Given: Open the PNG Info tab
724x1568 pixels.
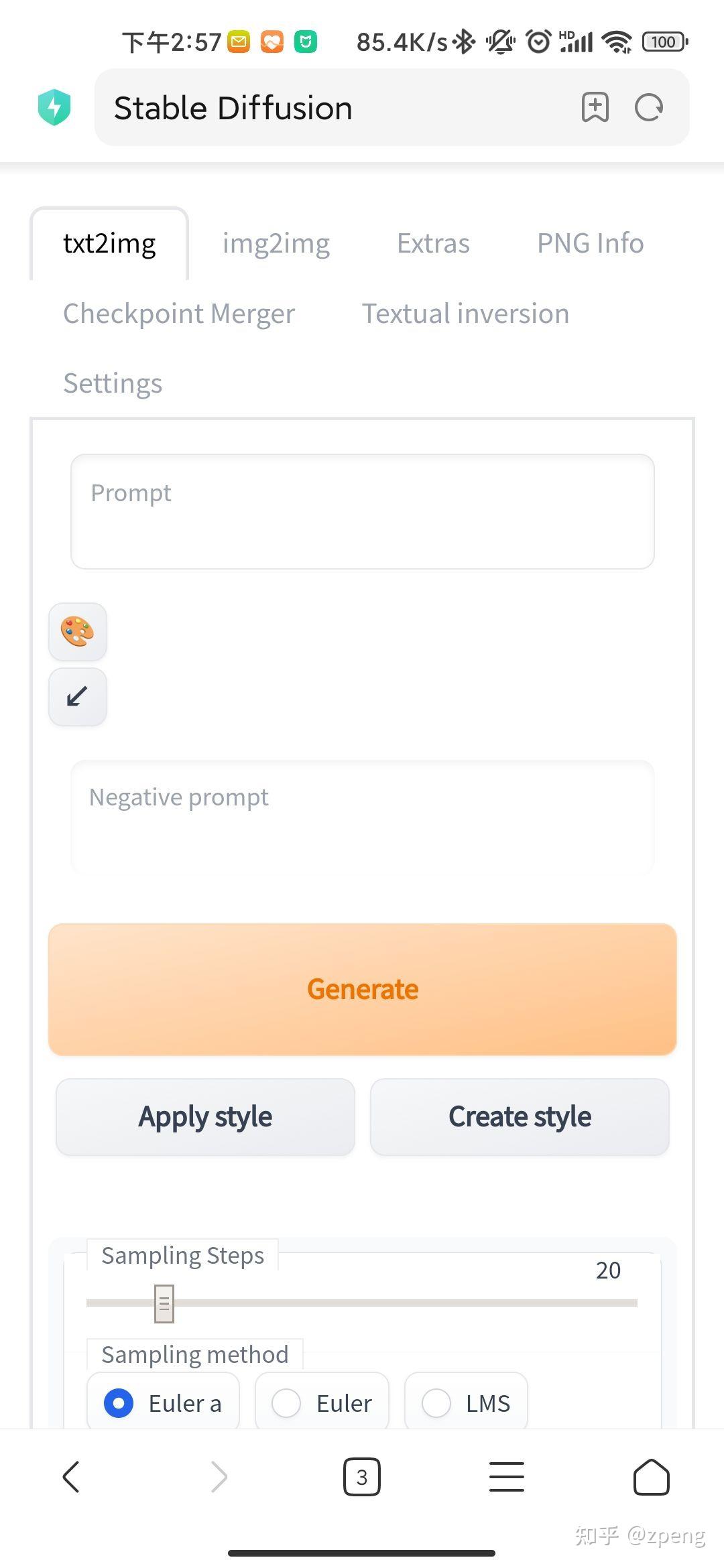Looking at the screenshot, I should coord(590,243).
